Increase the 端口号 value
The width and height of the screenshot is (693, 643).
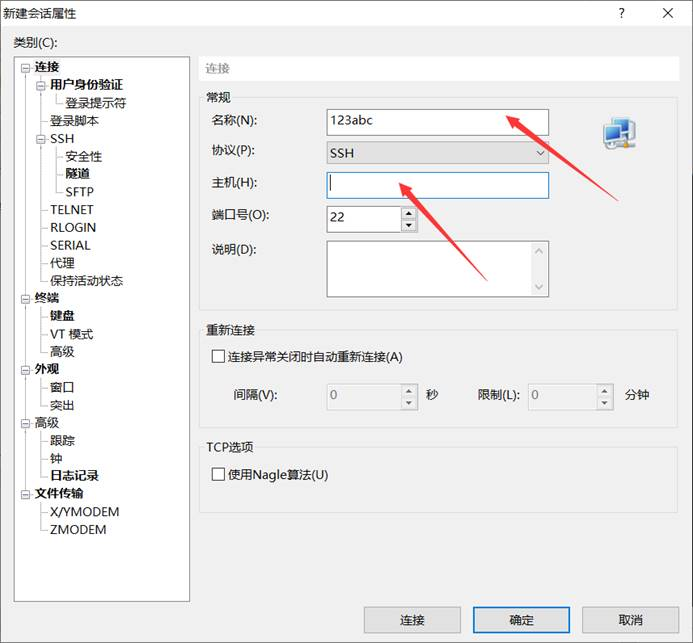pyautogui.click(x=409, y=213)
